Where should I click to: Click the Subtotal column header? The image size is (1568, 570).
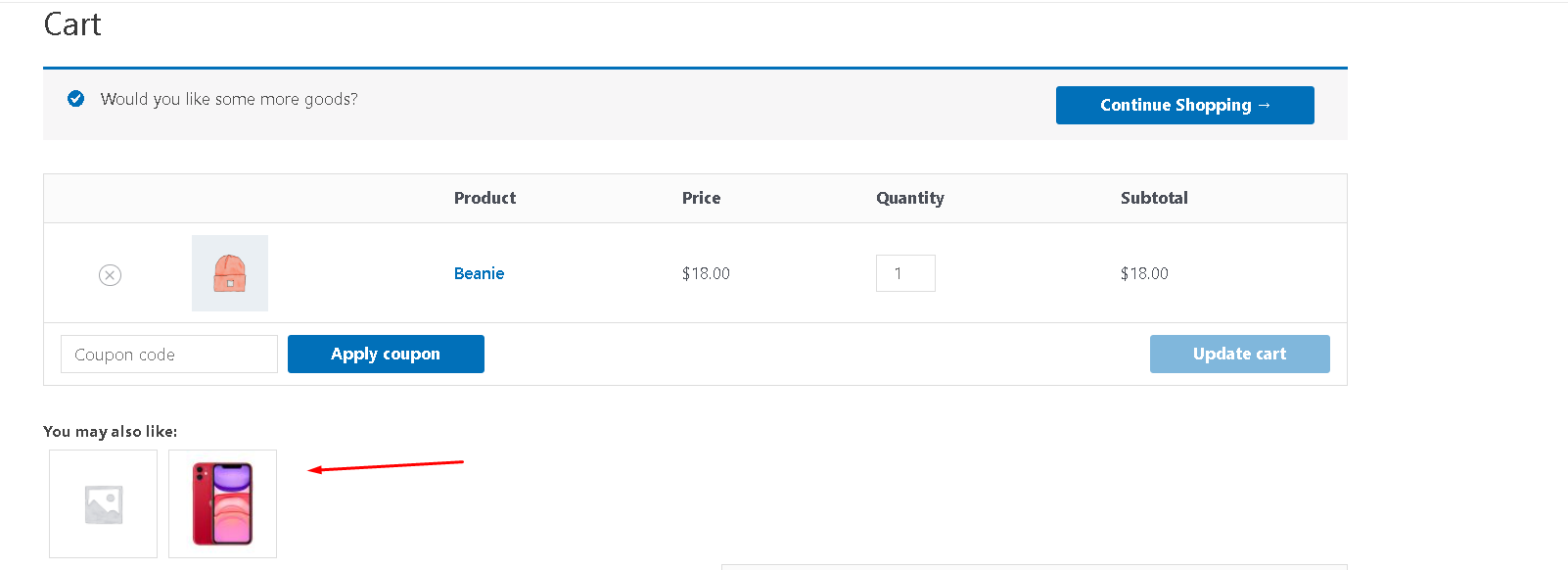tap(1154, 198)
